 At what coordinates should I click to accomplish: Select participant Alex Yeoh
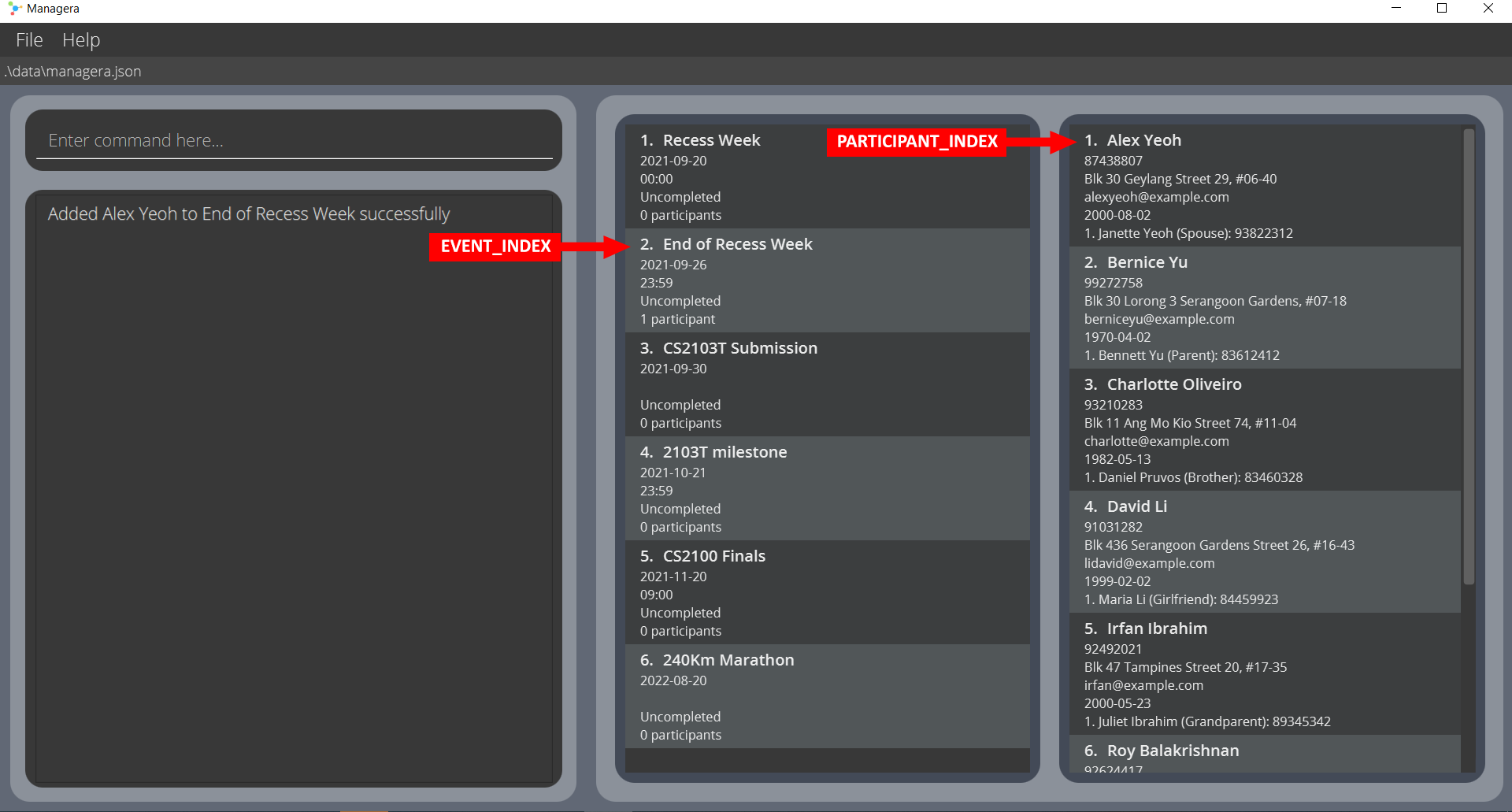[x=1265, y=185]
